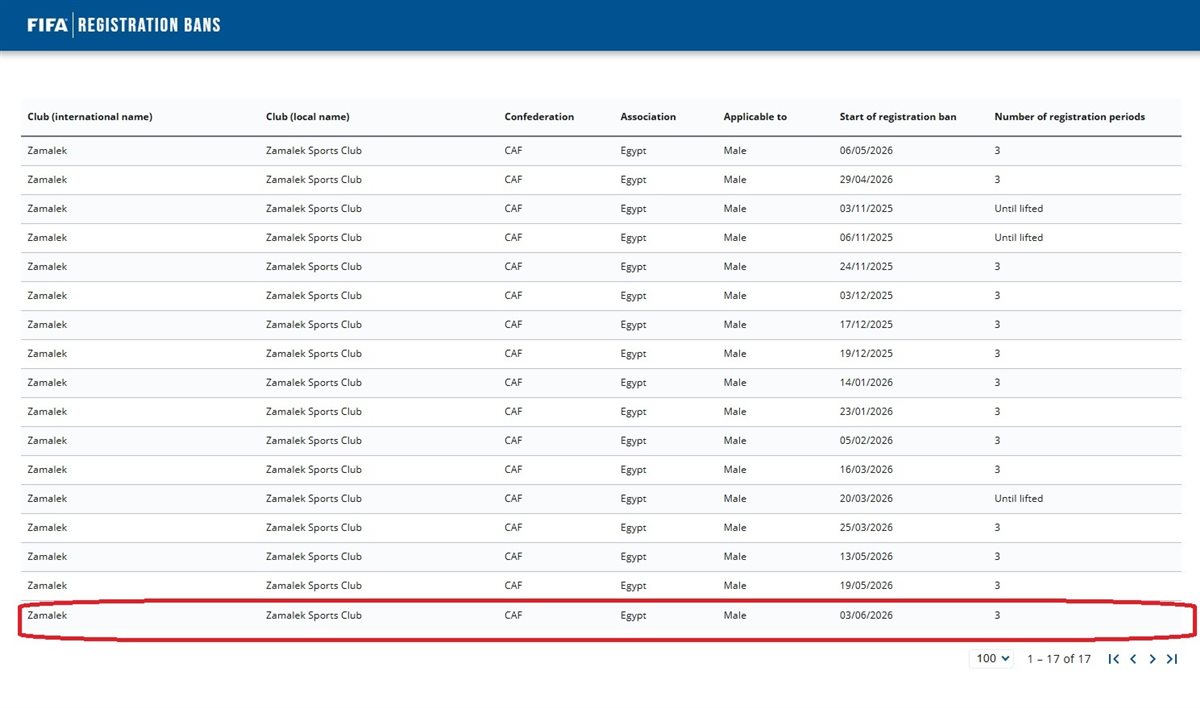The width and height of the screenshot is (1200, 708).
Task: Click the Registration Bans header title
Action: [x=148, y=25]
